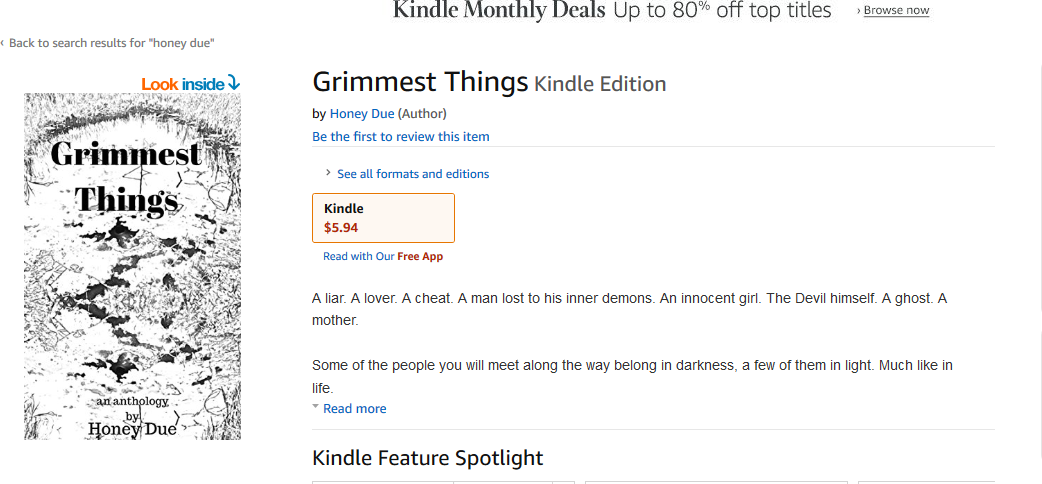
Task: Click the small arrow before Browse now
Action: click(x=859, y=11)
